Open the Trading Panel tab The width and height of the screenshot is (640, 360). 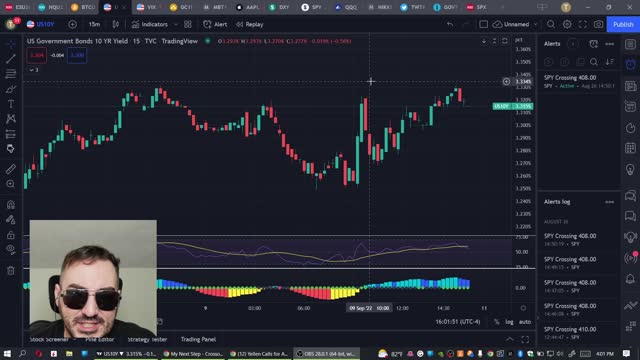click(198, 339)
